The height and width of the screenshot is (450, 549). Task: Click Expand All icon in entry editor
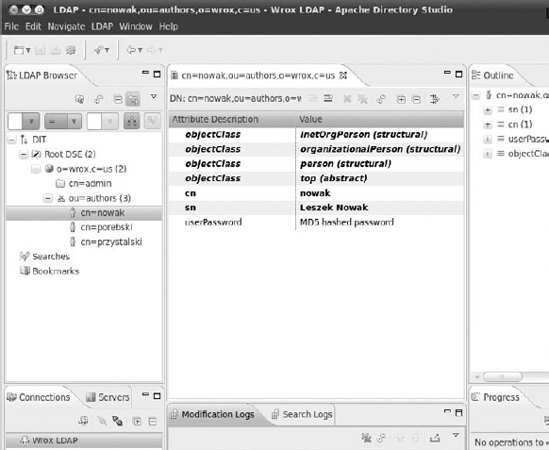(x=401, y=99)
